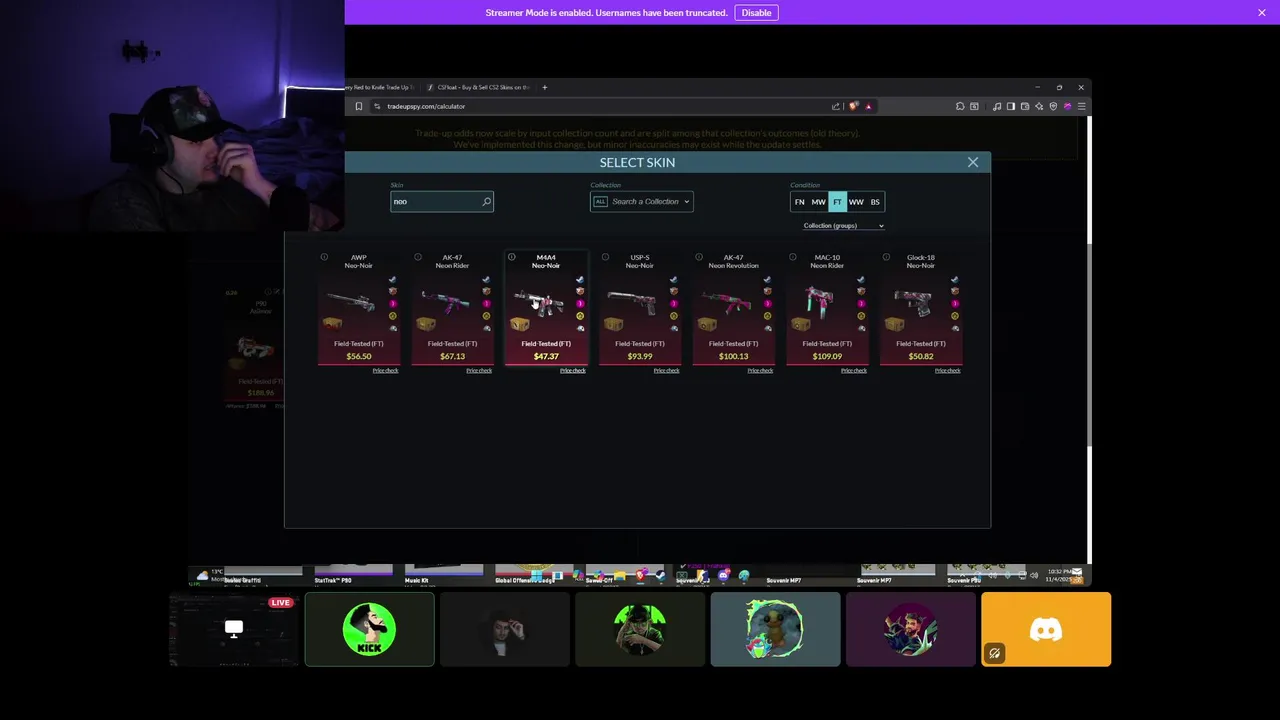The image size is (1280, 720).
Task: Click yellow circle icon on AK-47 Neon Revolution card
Action: click(x=767, y=316)
